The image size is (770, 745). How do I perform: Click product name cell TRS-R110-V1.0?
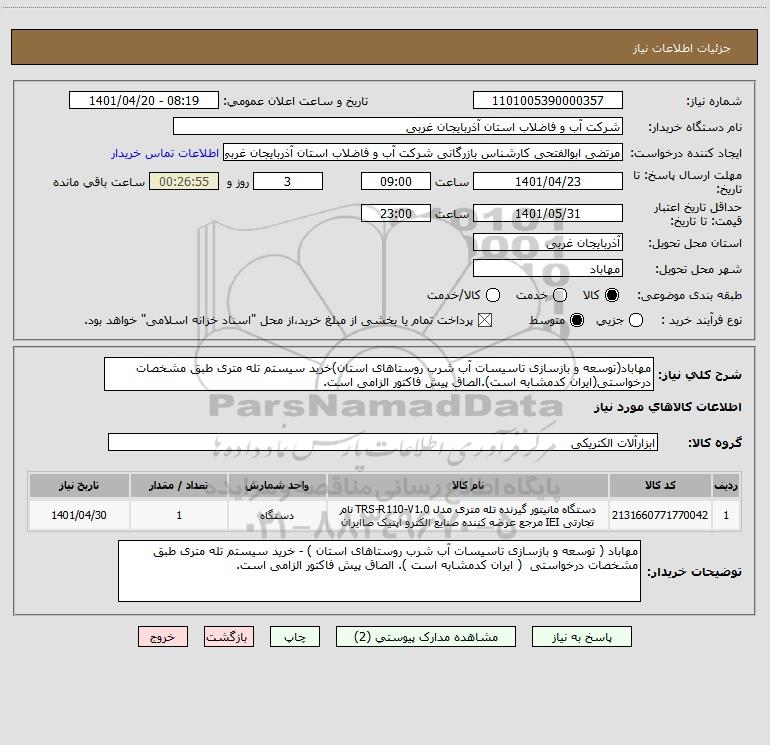click(x=468, y=515)
